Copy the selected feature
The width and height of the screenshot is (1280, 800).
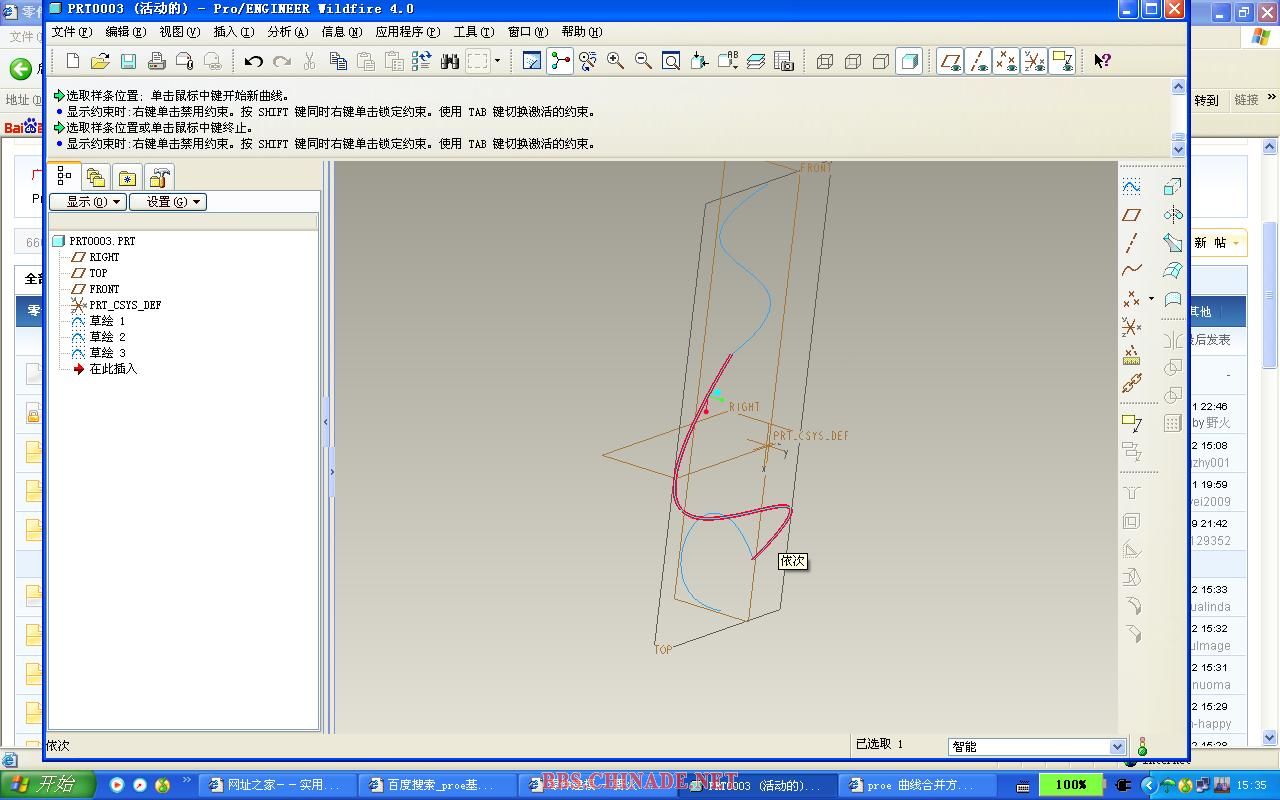(x=338, y=61)
